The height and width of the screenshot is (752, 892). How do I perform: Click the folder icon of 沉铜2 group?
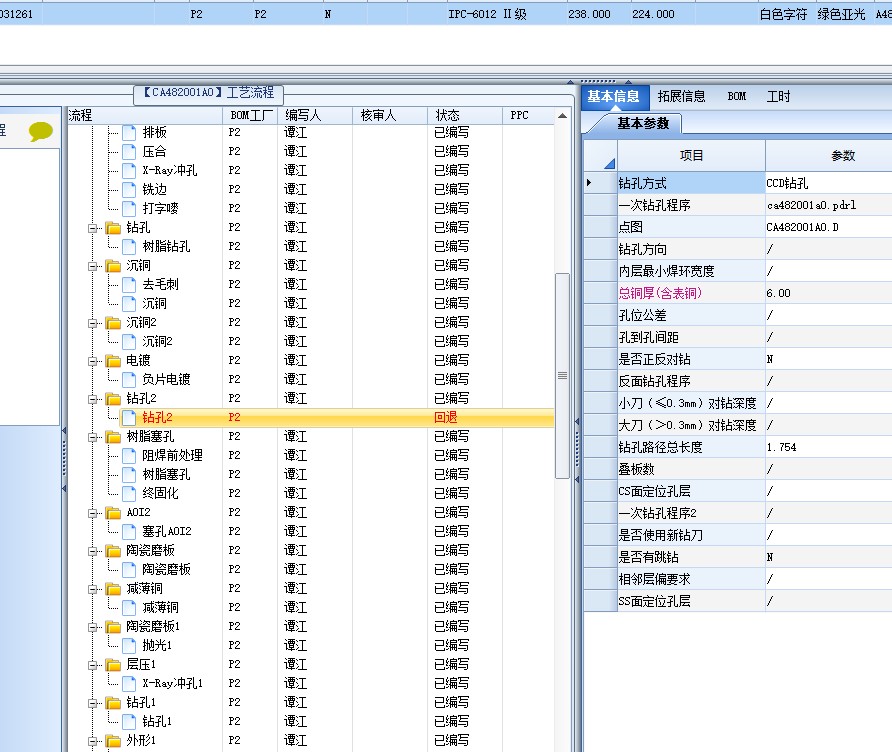tap(113, 323)
